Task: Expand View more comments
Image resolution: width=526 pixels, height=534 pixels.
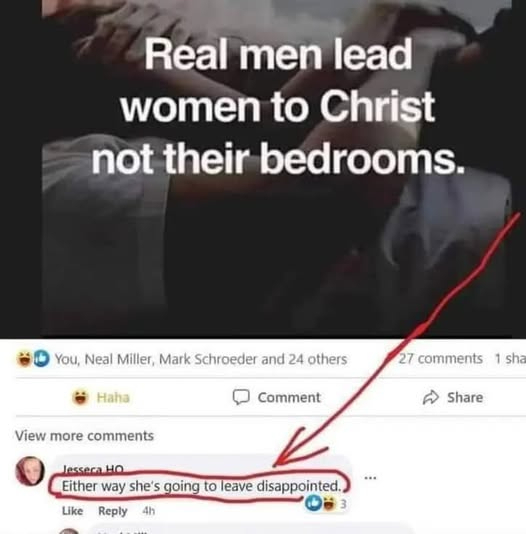Action: pyautogui.click(x=84, y=436)
